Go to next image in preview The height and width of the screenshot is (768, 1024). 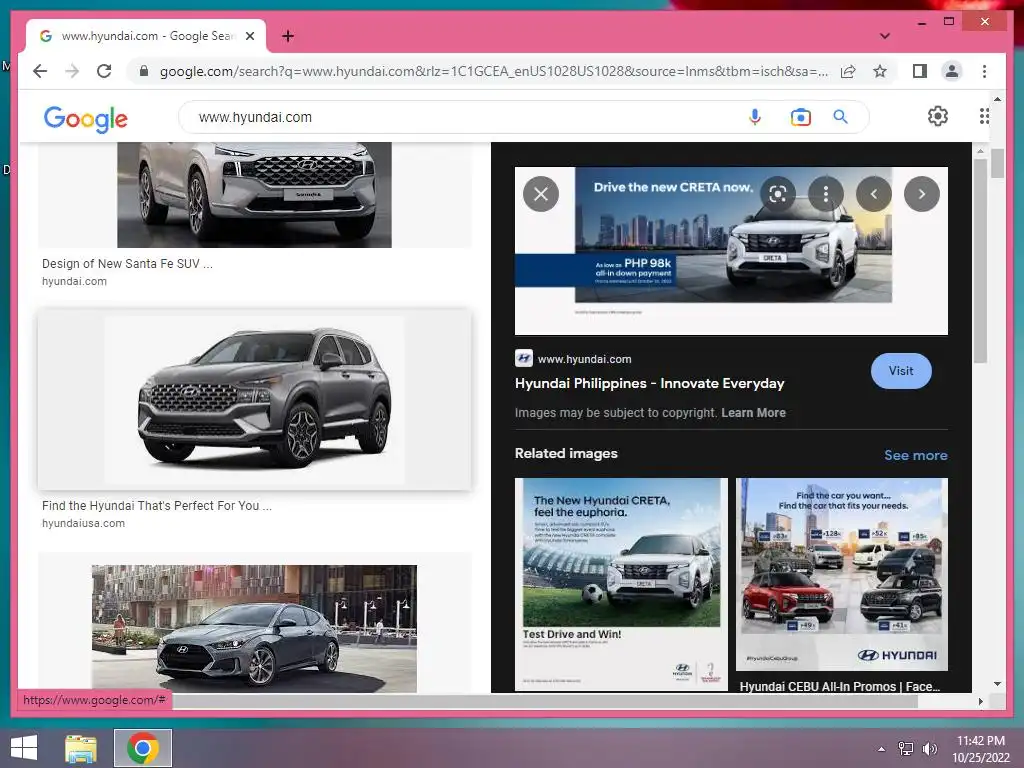pyautogui.click(x=921, y=194)
